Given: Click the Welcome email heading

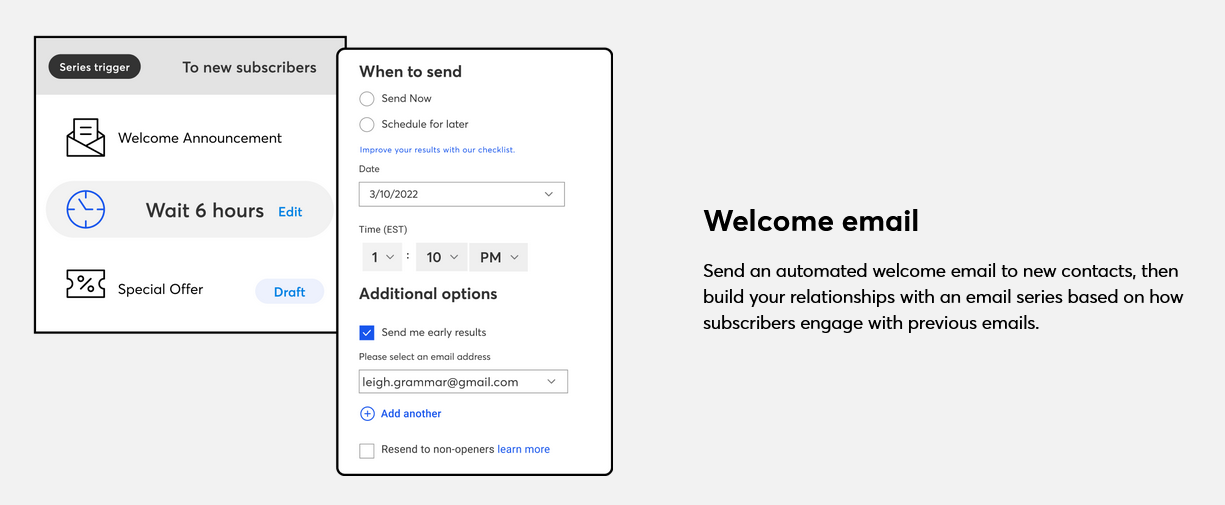Looking at the screenshot, I should point(811,220).
